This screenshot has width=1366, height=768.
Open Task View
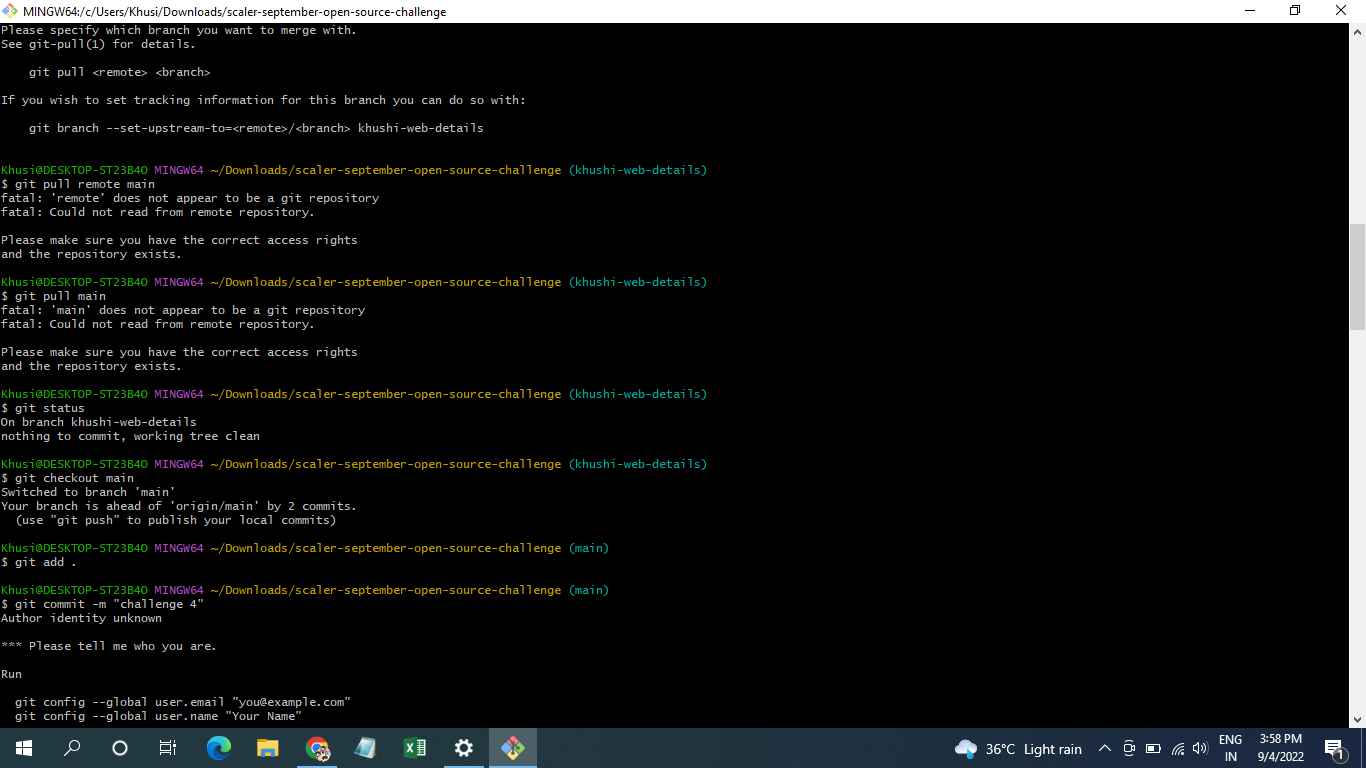click(x=167, y=748)
